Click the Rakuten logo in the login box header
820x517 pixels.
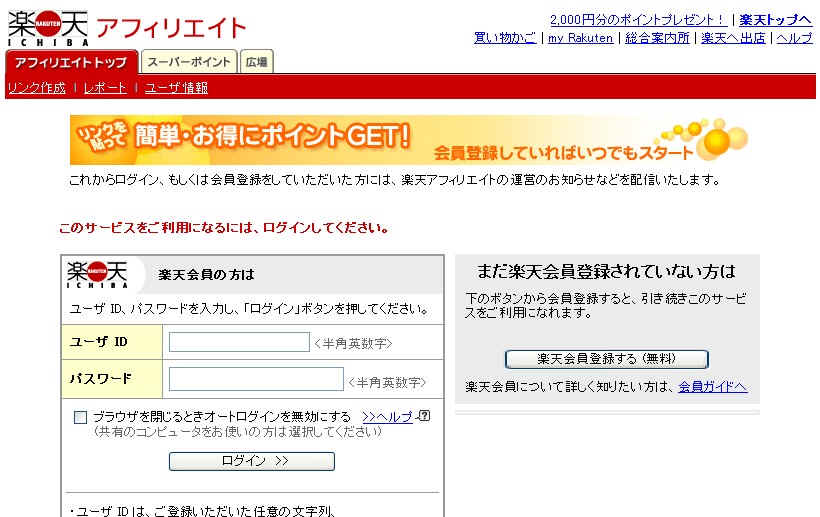pos(97,274)
